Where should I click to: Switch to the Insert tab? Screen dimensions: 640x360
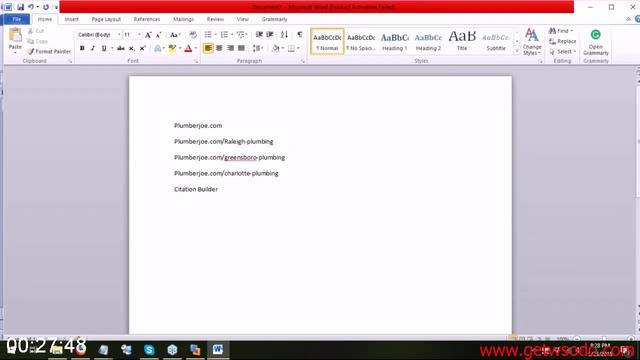point(71,19)
